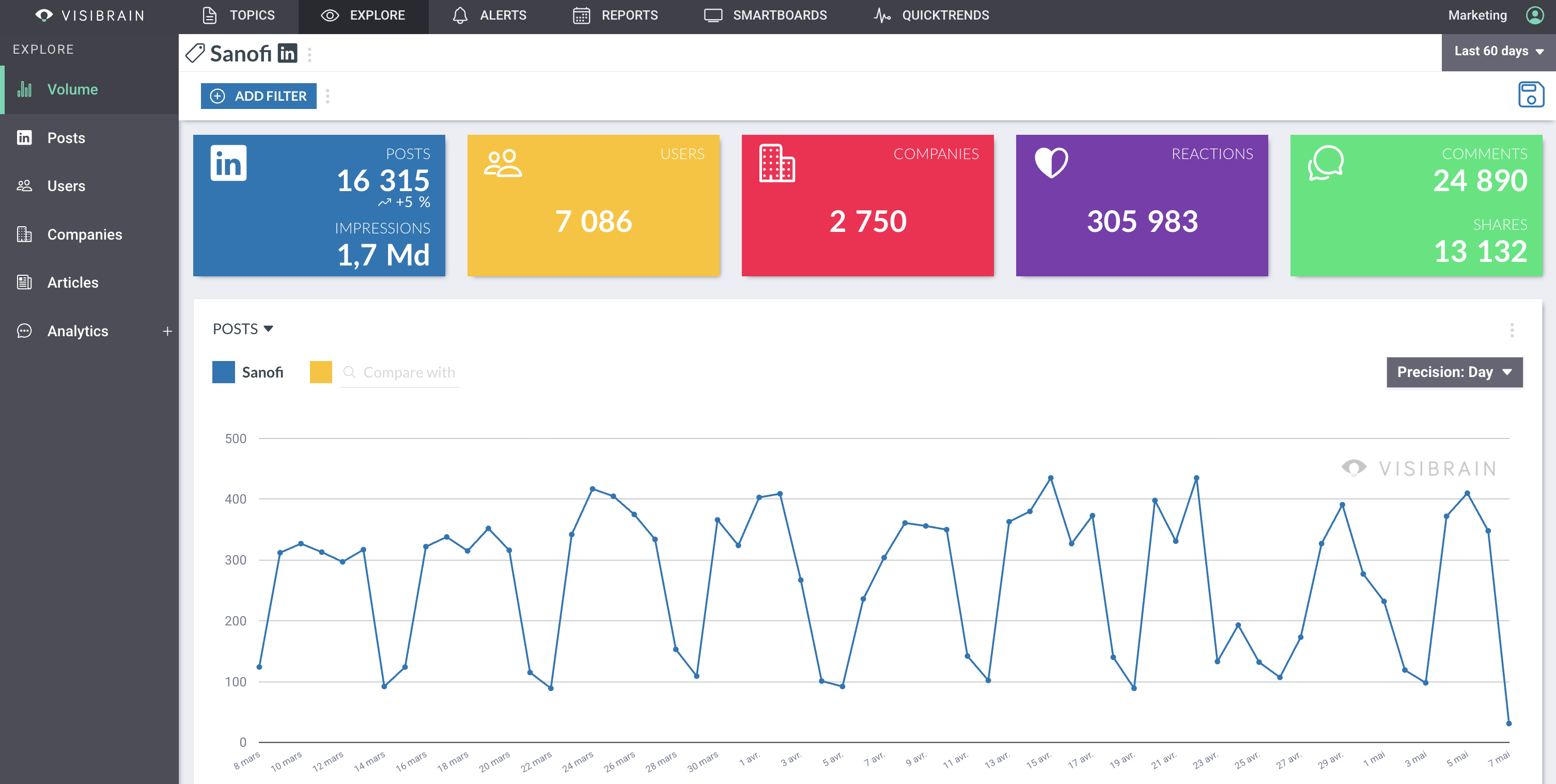1556x784 pixels.
Task: Click the Reports calendar icon
Action: [581, 15]
